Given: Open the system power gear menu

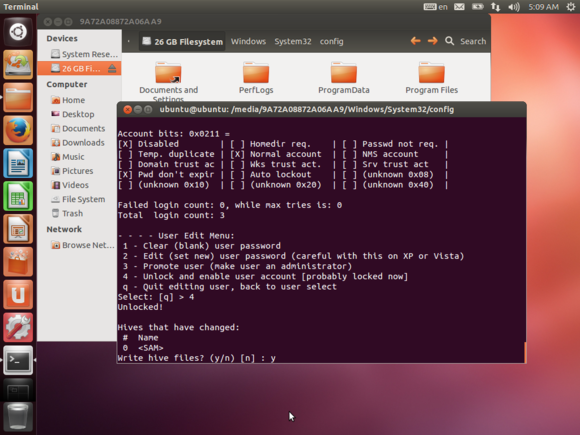Looking at the screenshot, I should tap(571, 7).
